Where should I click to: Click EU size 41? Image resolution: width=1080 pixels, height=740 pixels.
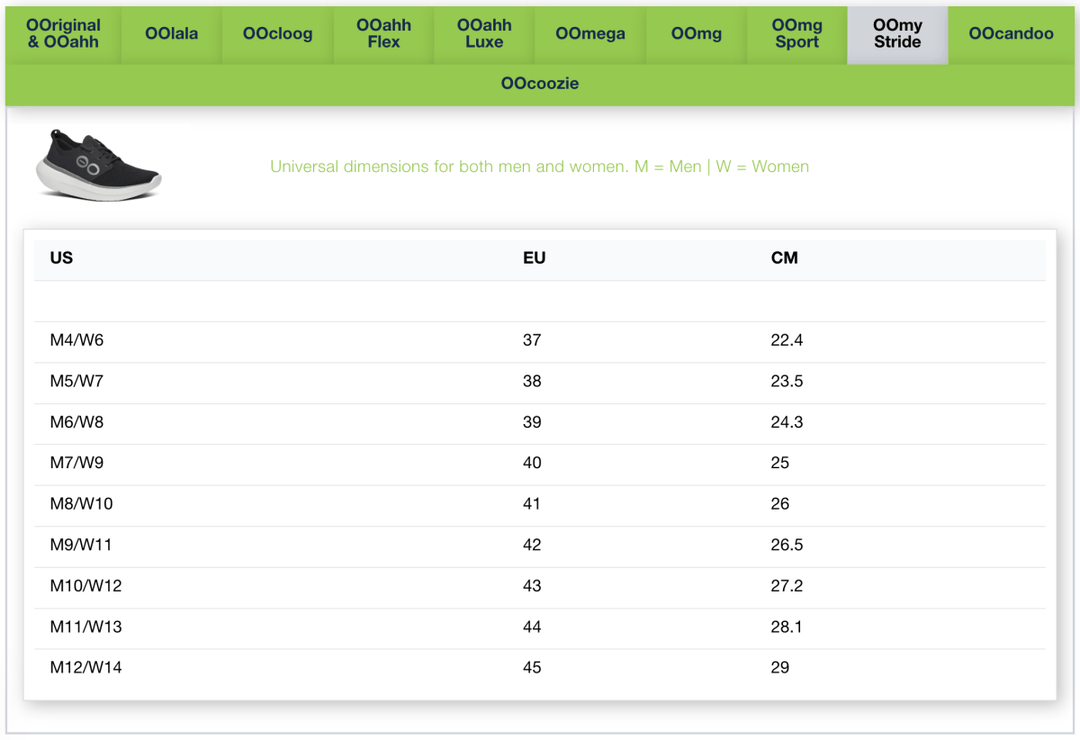[x=532, y=504]
